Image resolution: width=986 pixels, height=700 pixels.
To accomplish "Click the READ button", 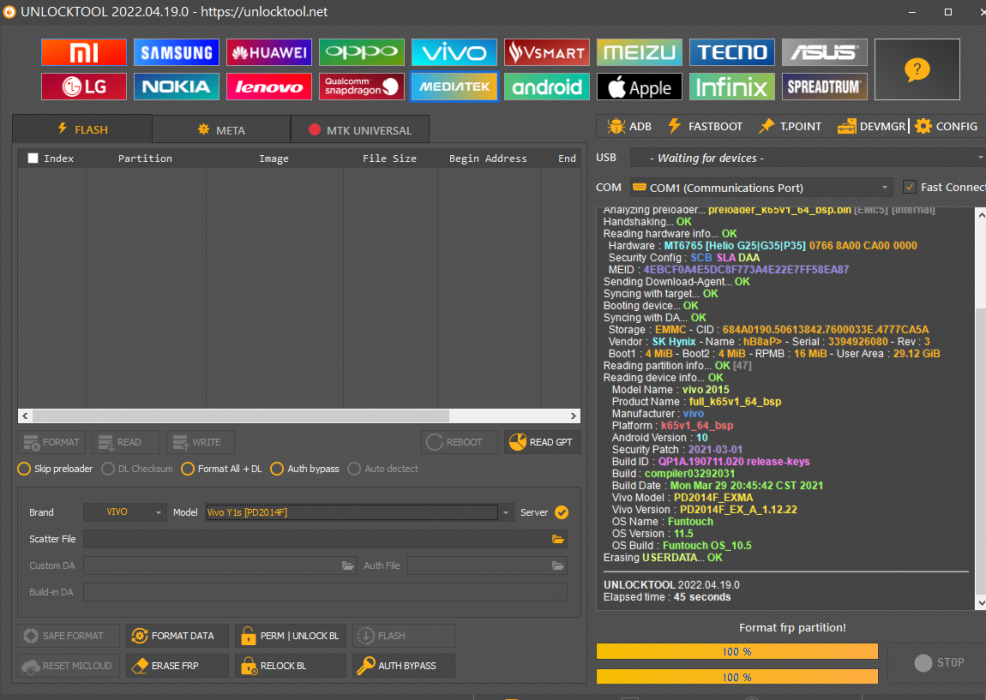I will click(126, 442).
